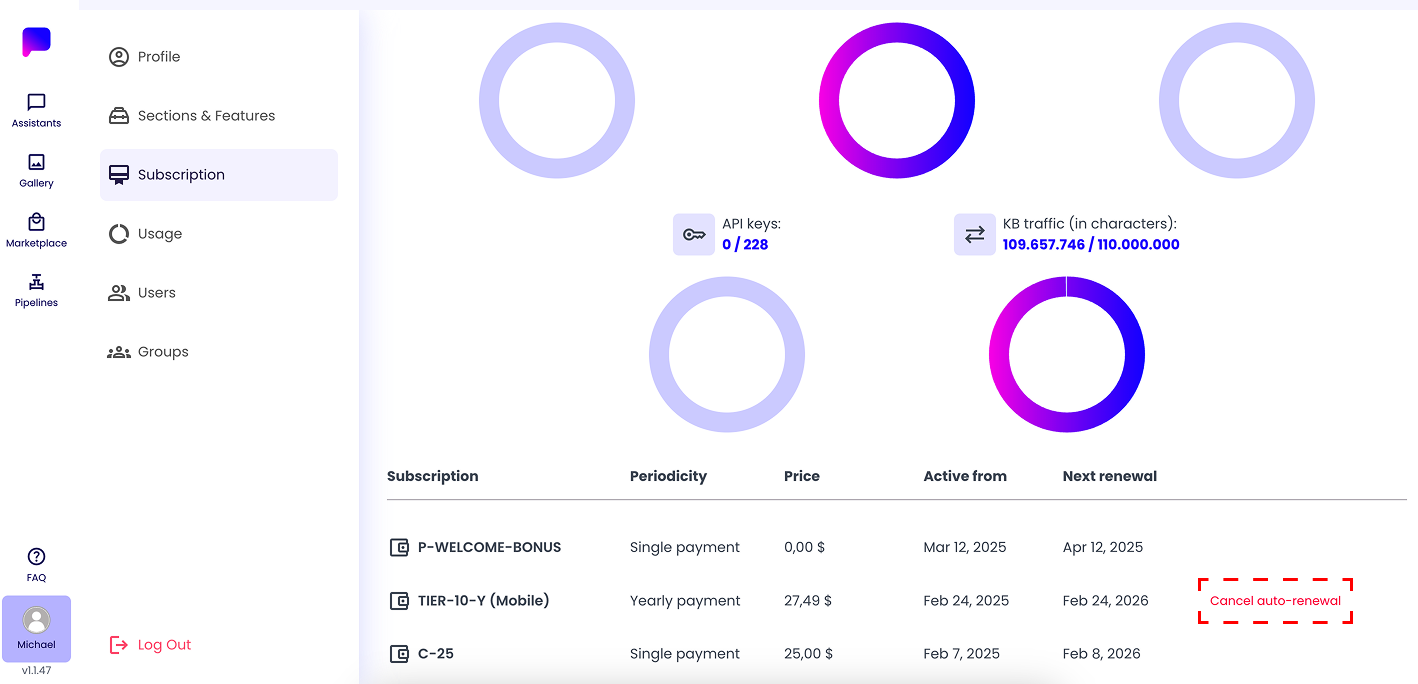The image size is (1418, 684).
Task: Open the Assistants chat icon
Action: (36, 102)
